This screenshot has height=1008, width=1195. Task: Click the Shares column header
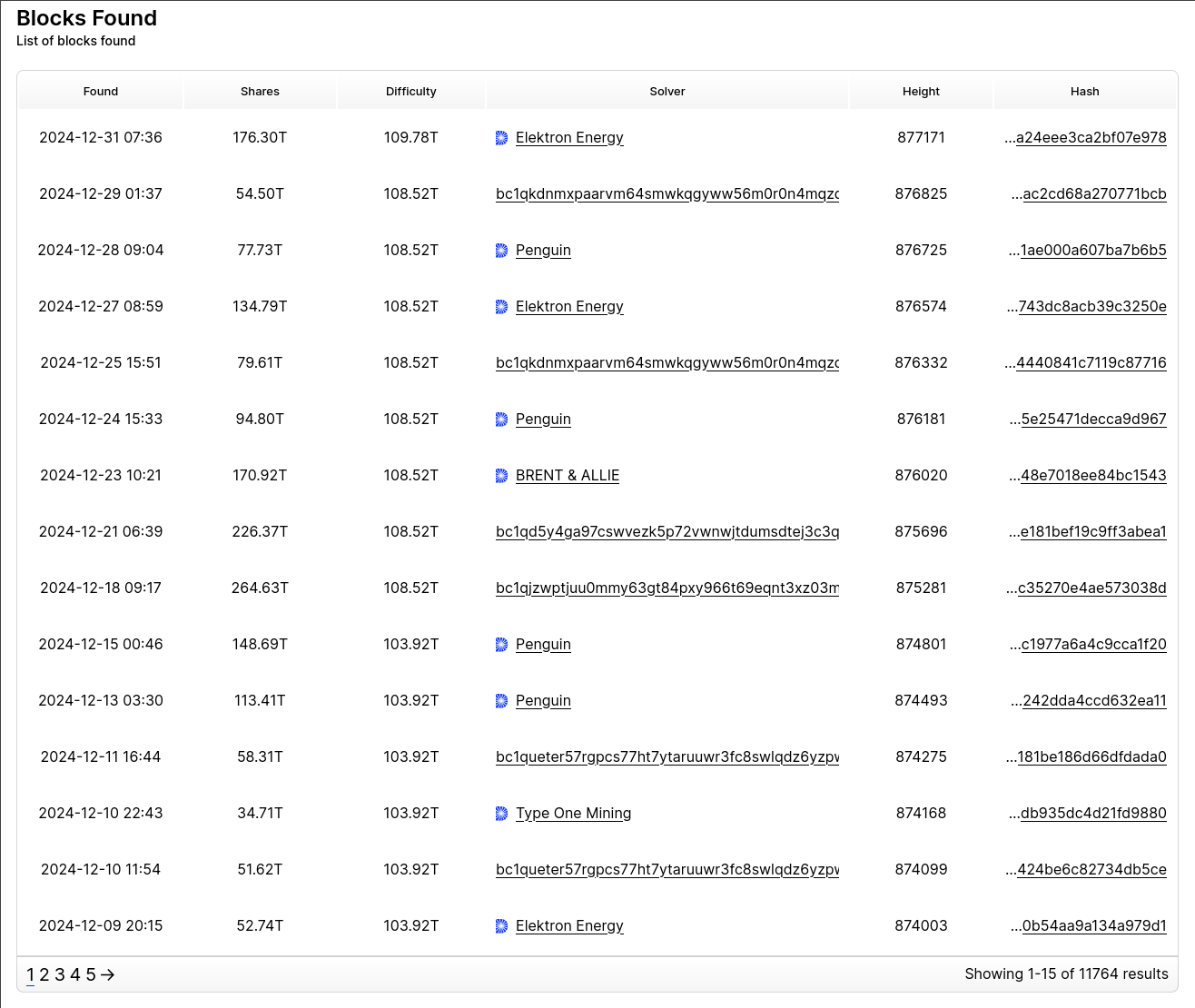[x=260, y=92]
